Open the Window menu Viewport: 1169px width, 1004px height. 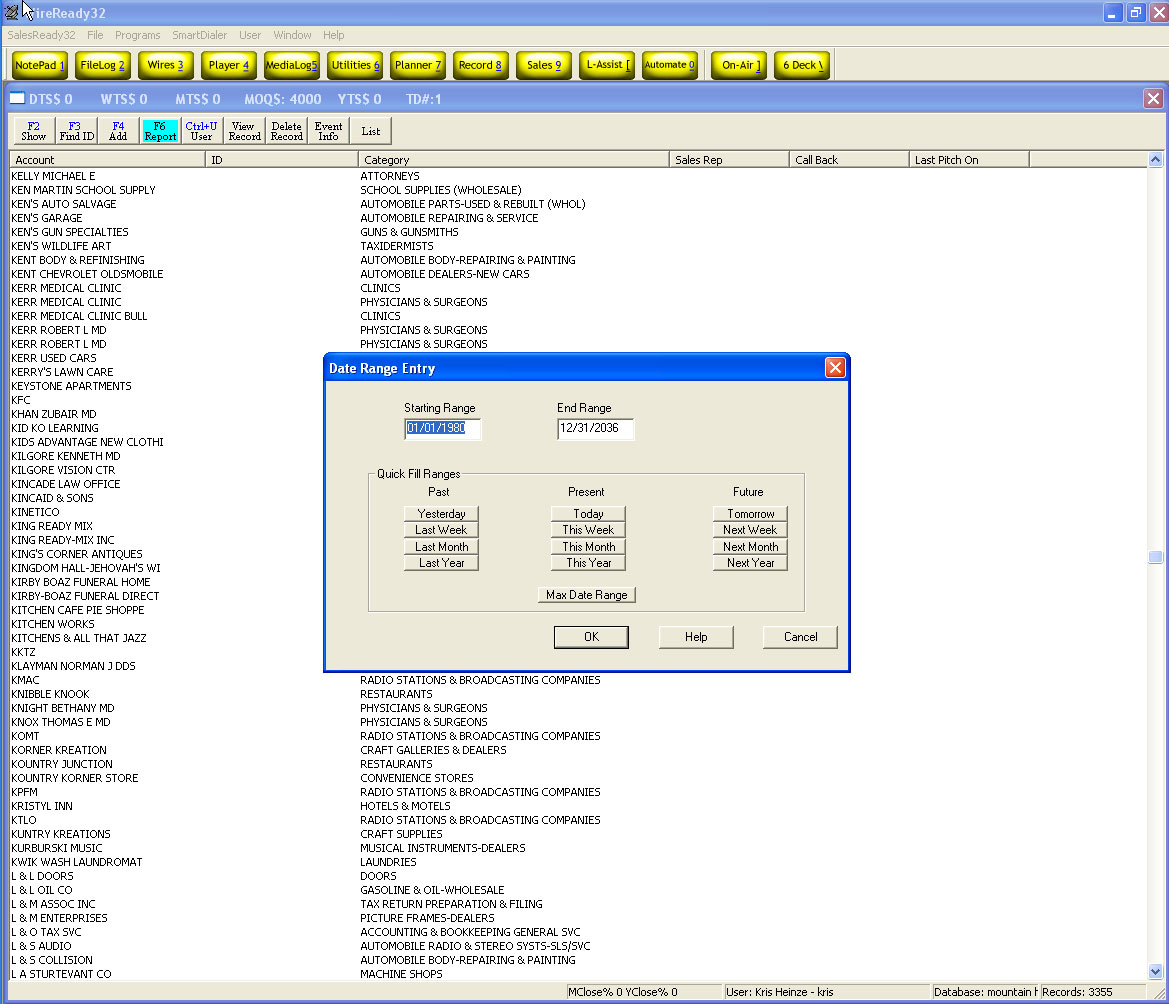tap(292, 35)
